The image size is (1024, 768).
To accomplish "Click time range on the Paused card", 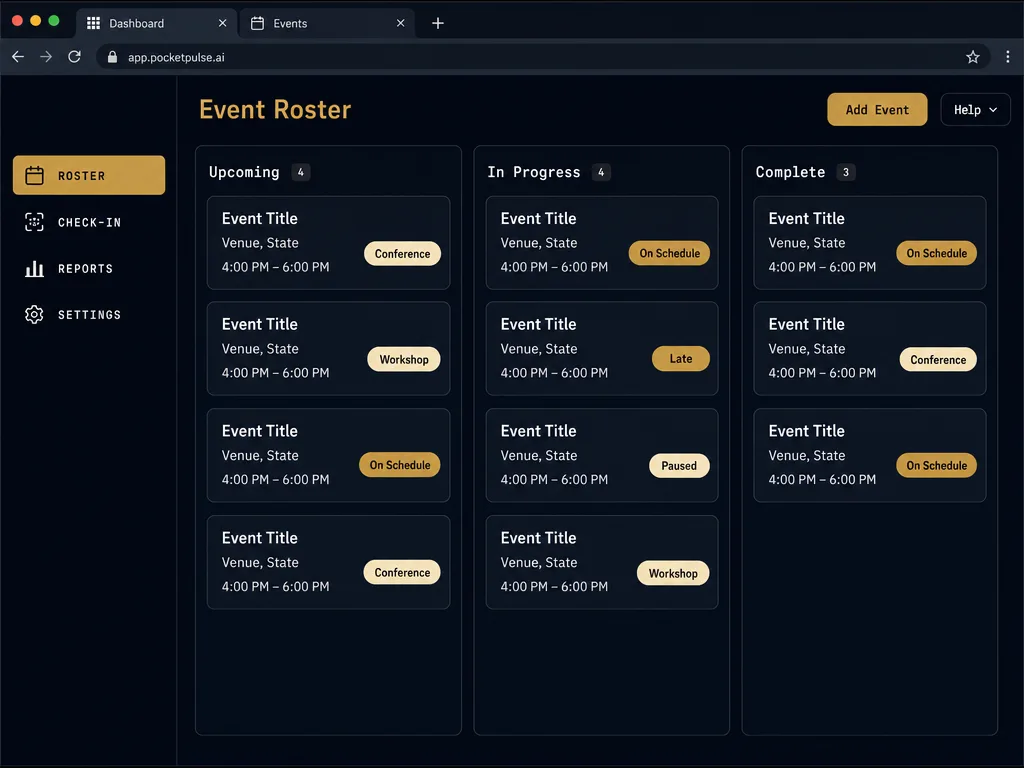I will tap(554, 479).
